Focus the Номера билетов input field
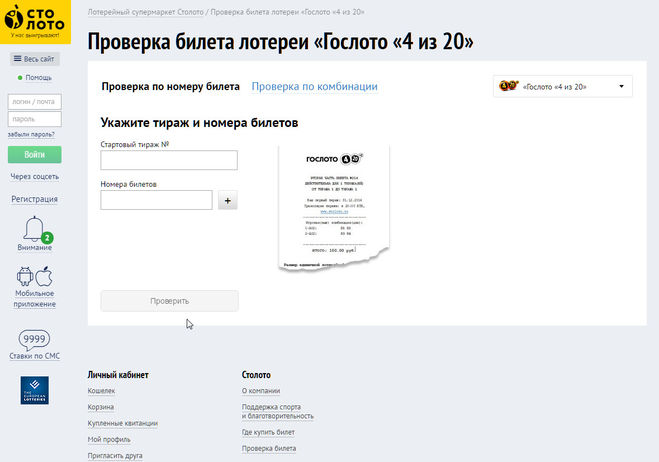This screenshot has width=659, height=462. tap(157, 200)
